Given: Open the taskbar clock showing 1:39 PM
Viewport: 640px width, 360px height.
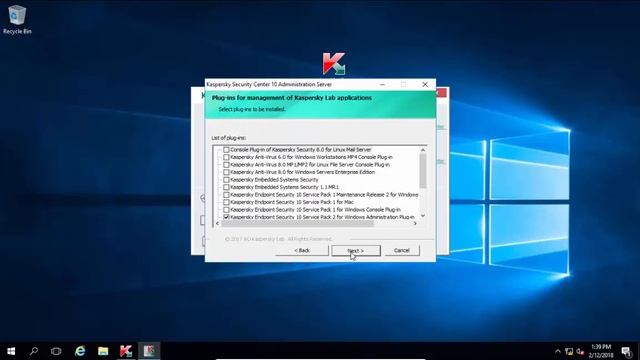Looking at the screenshot, I should pyautogui.click(x=601, y=351).
